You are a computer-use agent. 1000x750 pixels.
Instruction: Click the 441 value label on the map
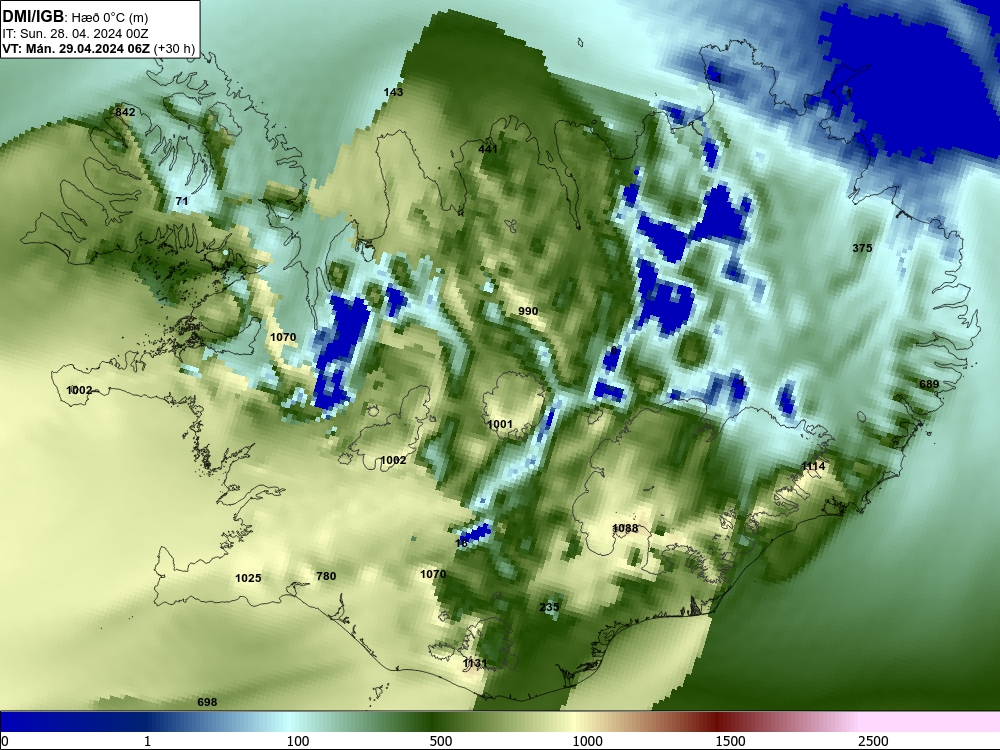[488, 149]
